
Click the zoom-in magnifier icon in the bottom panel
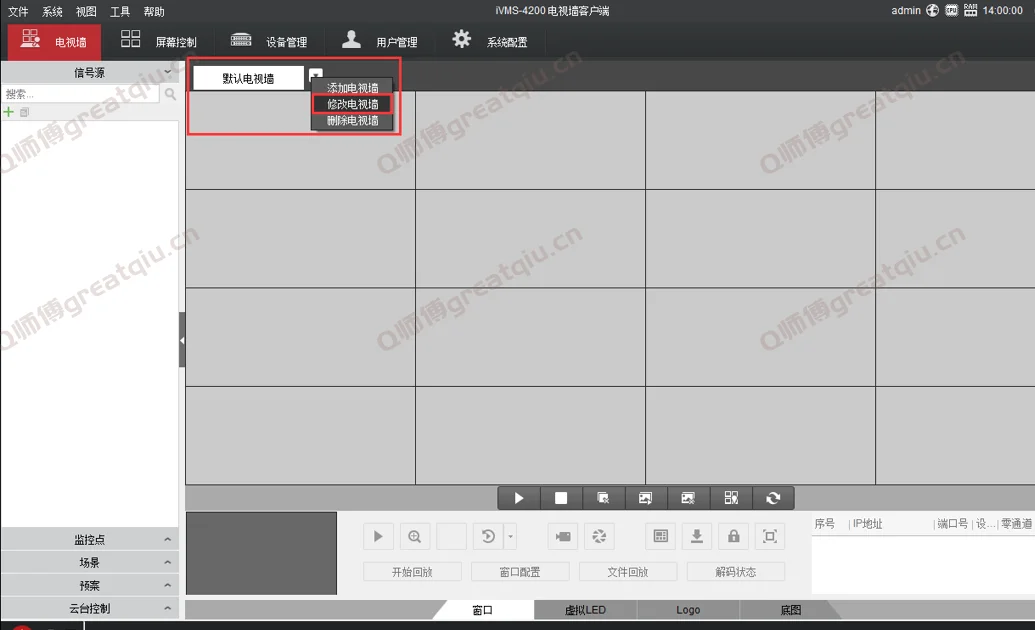pos(415,537)
